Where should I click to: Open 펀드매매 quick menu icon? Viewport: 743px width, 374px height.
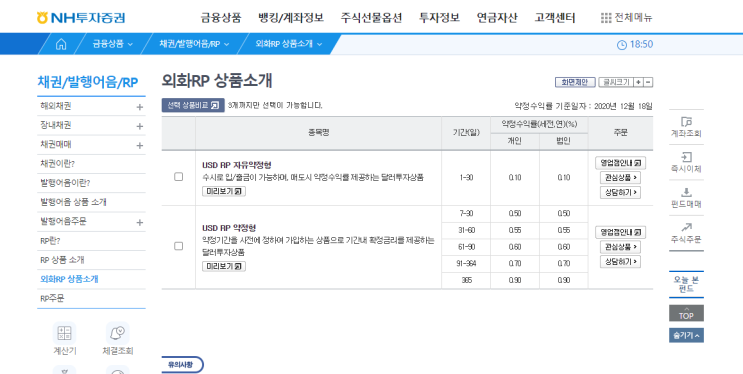tap(686, 198)
